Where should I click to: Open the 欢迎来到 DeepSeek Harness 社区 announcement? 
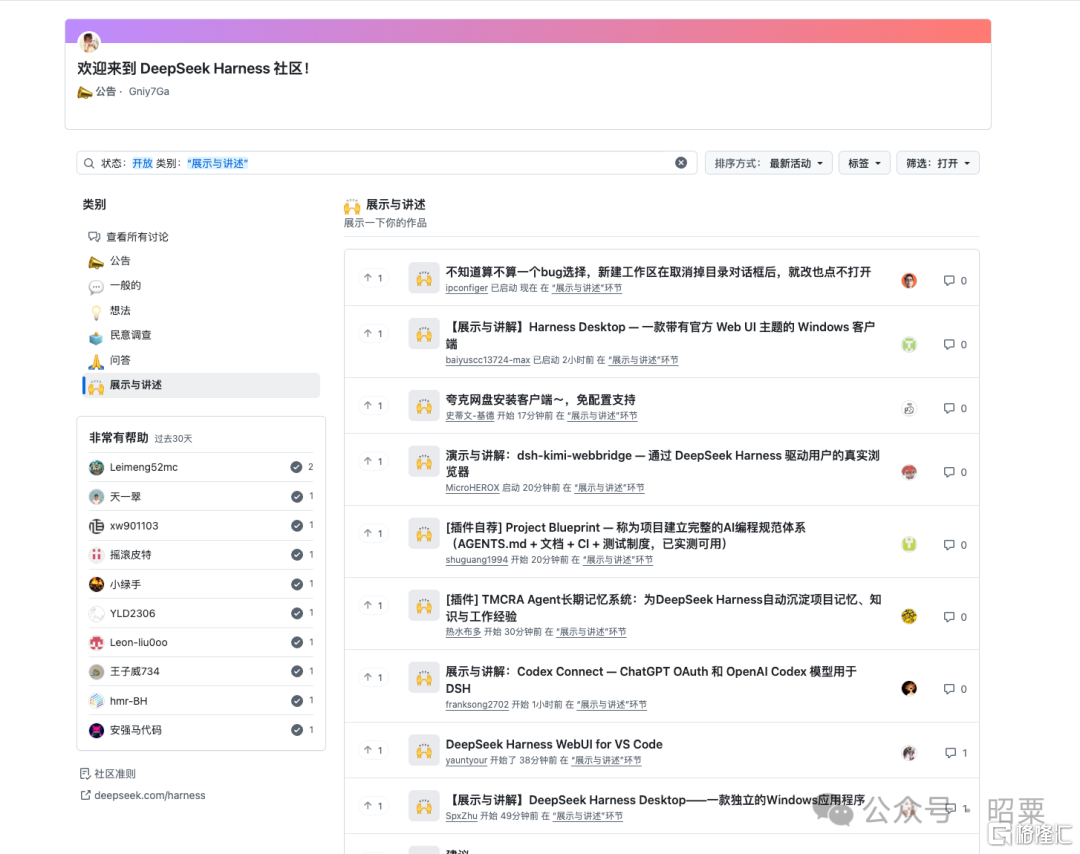click(x=194, y=68)
